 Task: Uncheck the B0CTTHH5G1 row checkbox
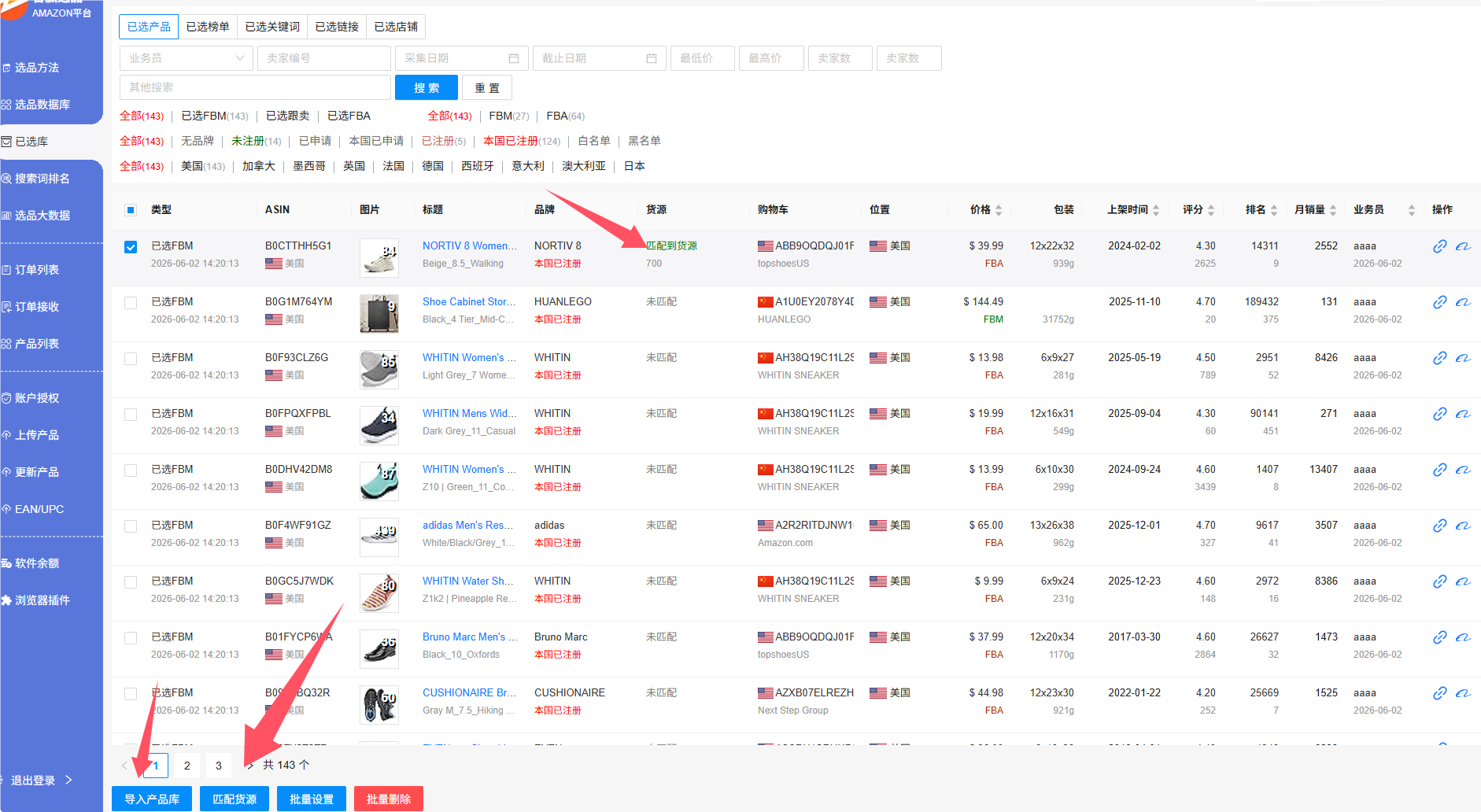click(x=131, y=247)
